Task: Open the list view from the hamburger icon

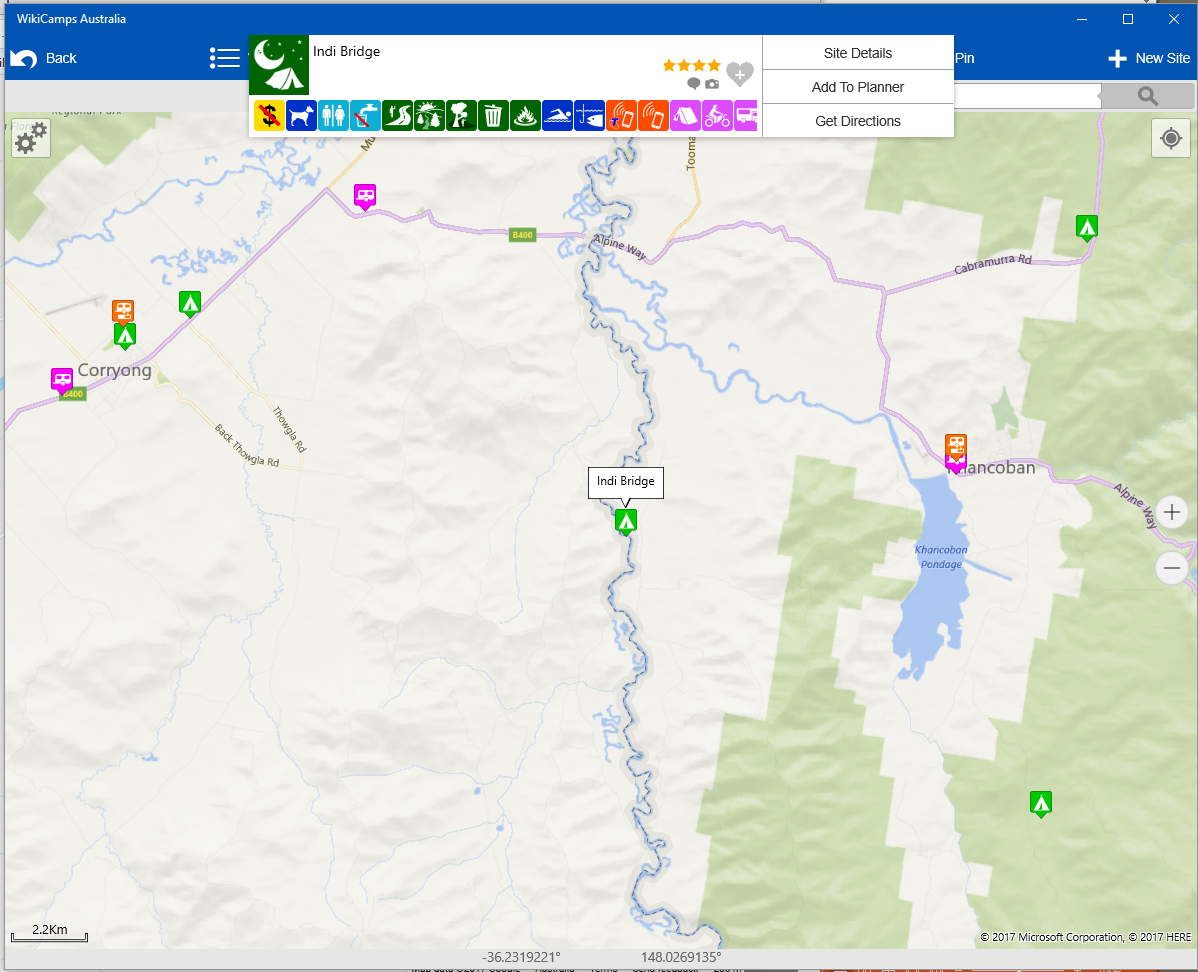Action: [x=225, y=57]
